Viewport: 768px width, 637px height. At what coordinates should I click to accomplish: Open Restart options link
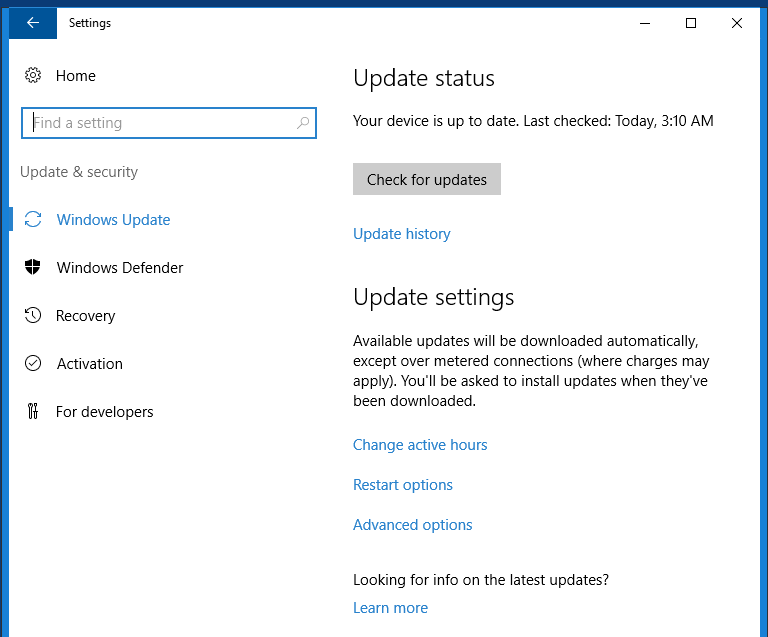403,485
